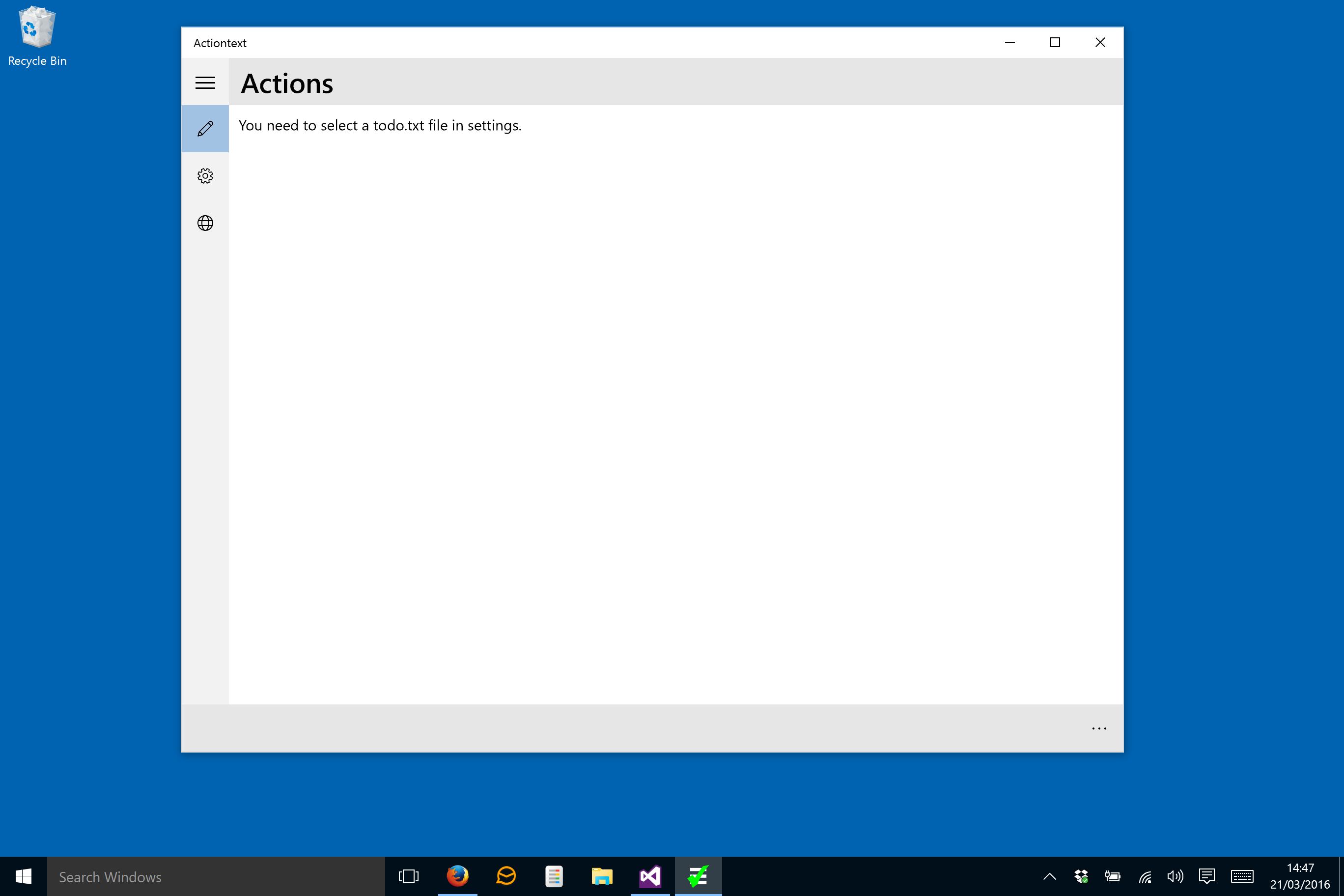This screenshot has height=896, width=1344.
Task: Open File Explorer from taskbar
Action: pyautogui.click(x=602, y=876)
